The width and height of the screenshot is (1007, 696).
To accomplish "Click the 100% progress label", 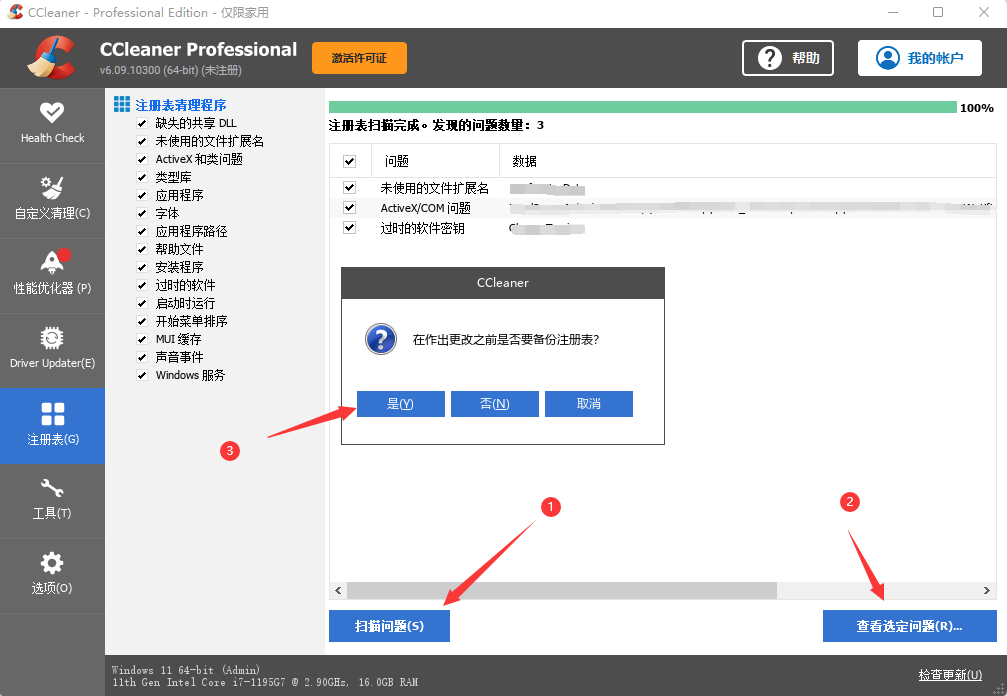I will (977, 108).
